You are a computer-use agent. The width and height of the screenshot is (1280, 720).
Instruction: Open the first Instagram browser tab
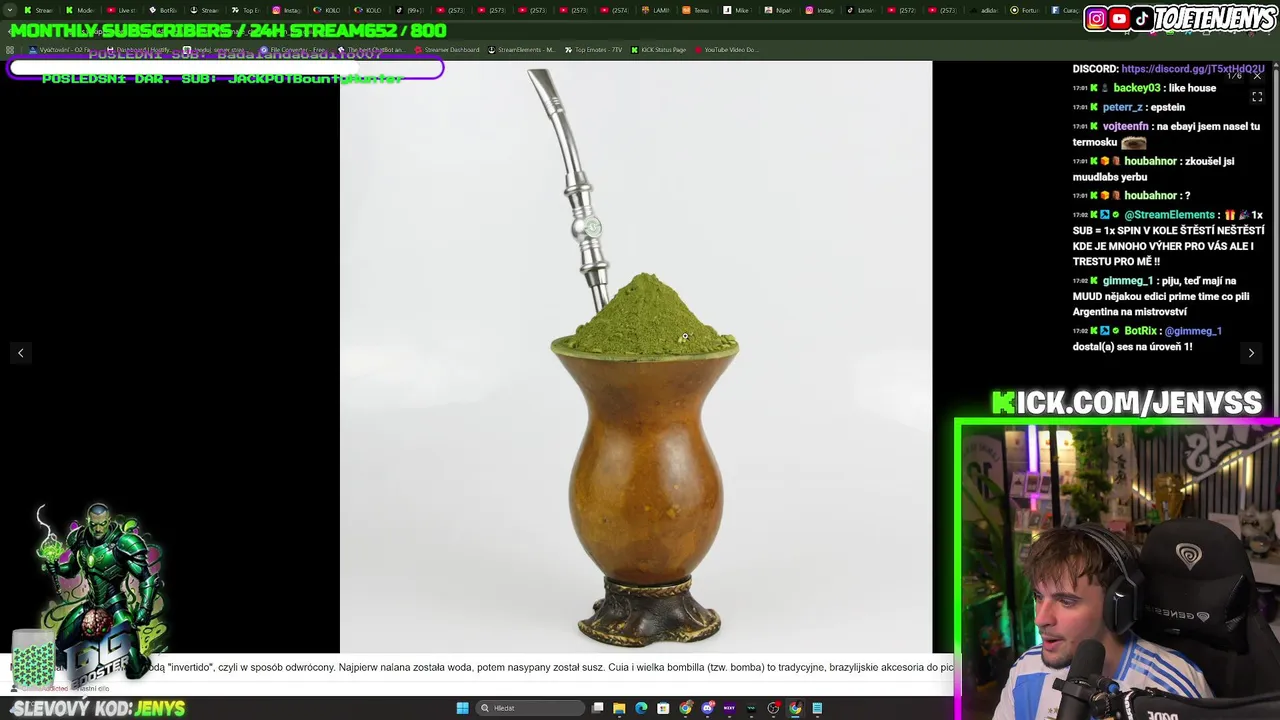tap(286, 10)
